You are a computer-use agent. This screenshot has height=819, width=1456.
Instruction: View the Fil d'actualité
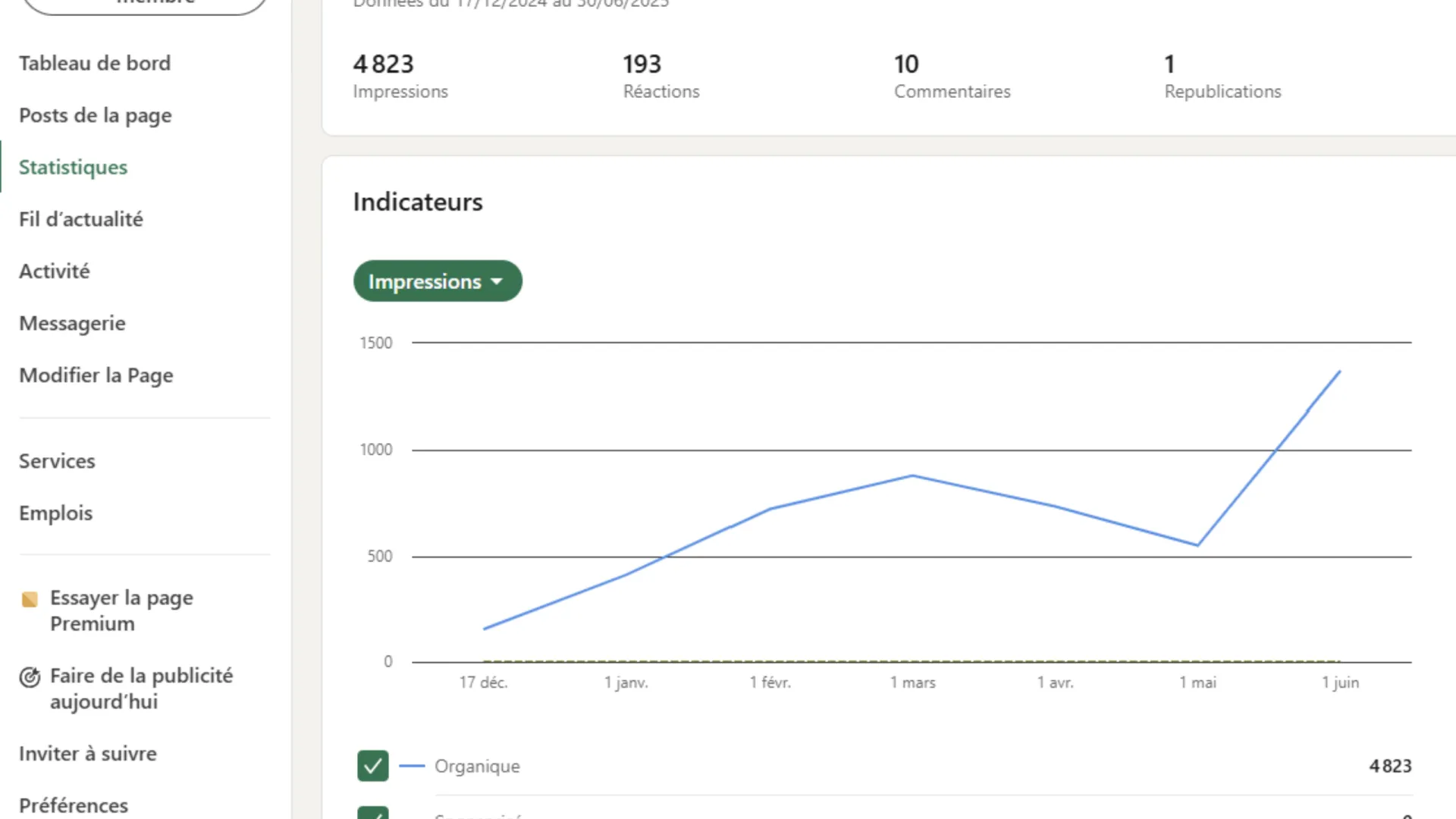pyautogui.click(x=81, y=219)
